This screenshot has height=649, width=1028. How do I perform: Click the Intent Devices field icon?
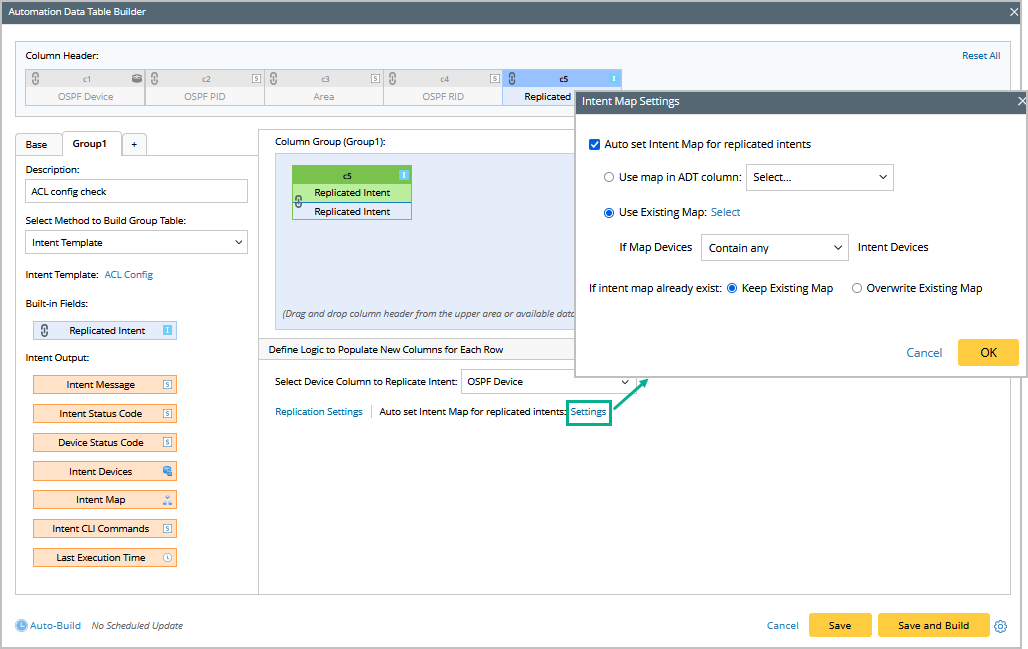[x=167, y=471]
